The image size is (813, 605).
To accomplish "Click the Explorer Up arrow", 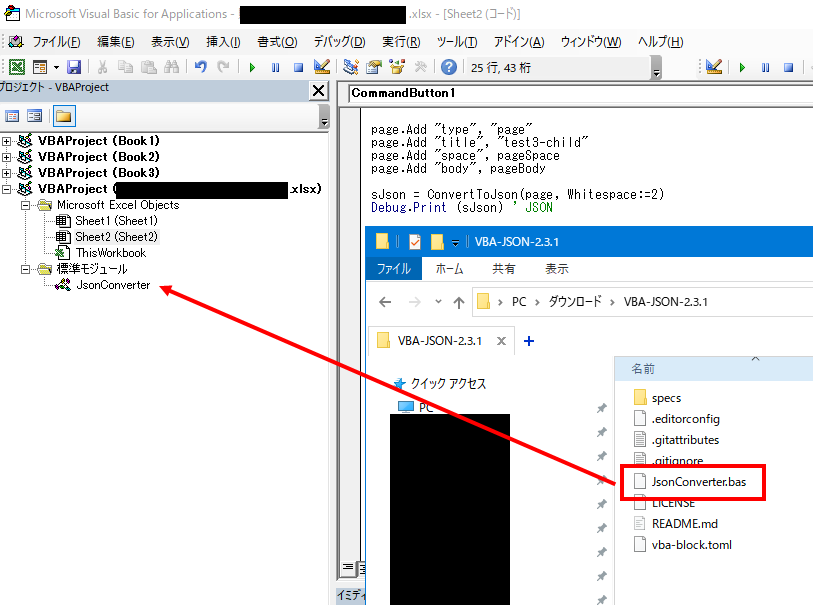I will [x=459, y=302].
